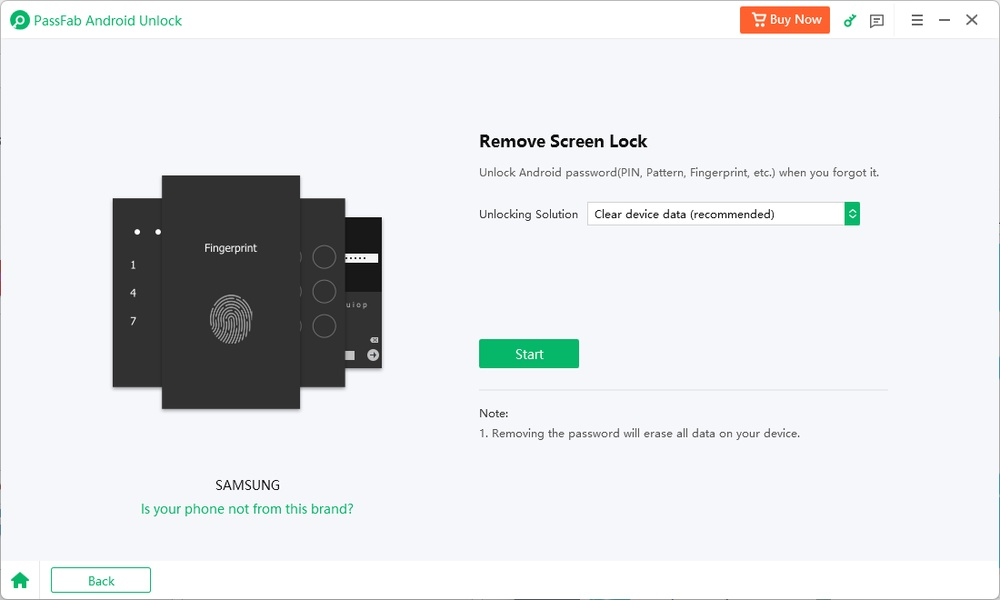Image resolution: width=1000 pixels, height=600 pixels.
Task: Click the SAMSUNG brand label
Action: click(248, 485)
